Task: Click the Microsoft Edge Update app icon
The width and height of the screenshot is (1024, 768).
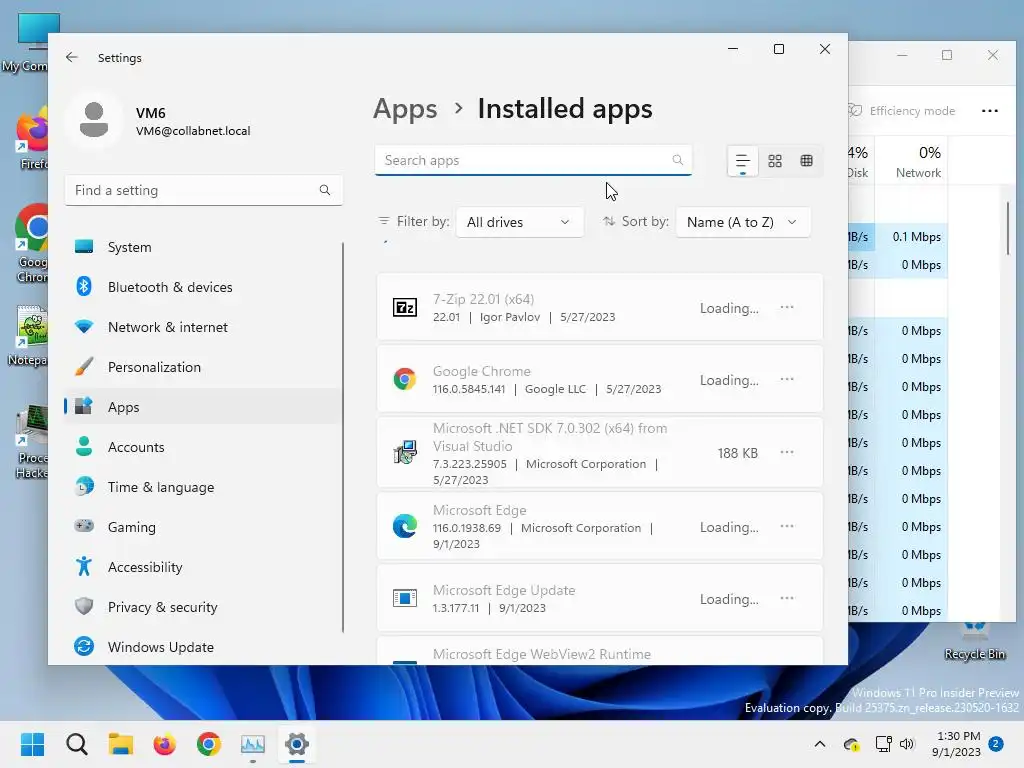Action: click(x=405, y=598)
